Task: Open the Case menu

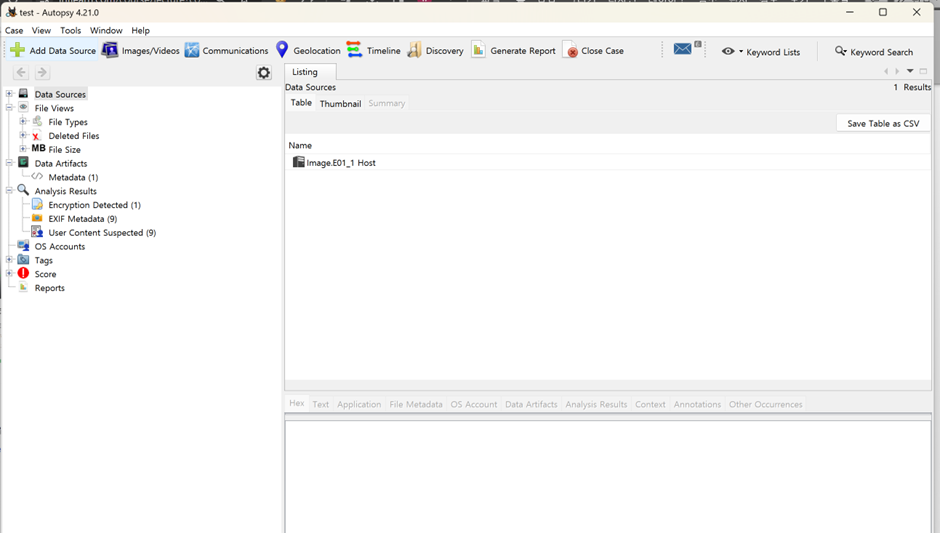Action: (14, 31)
